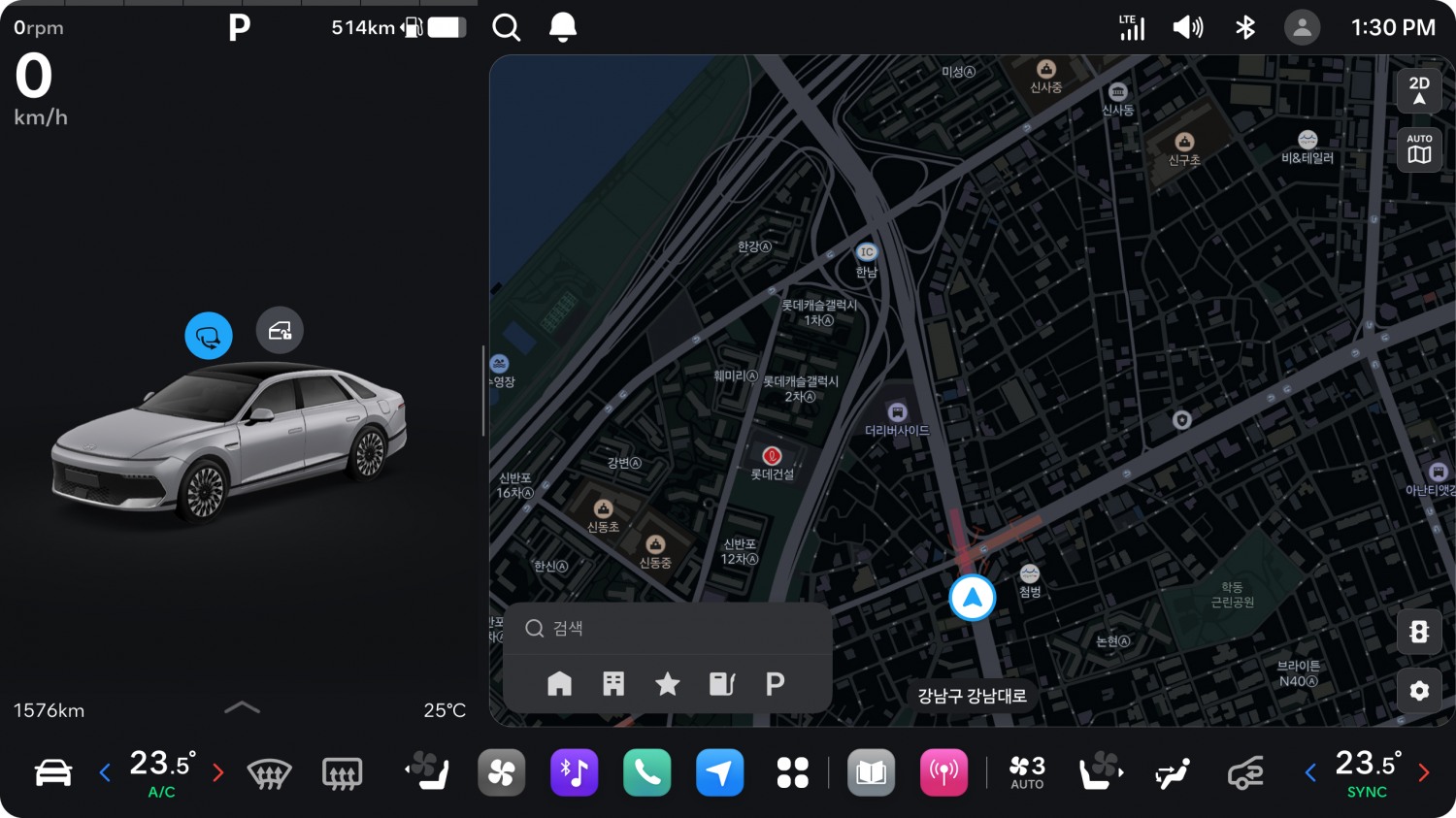Open the notifications bell

tap(563, 27)
